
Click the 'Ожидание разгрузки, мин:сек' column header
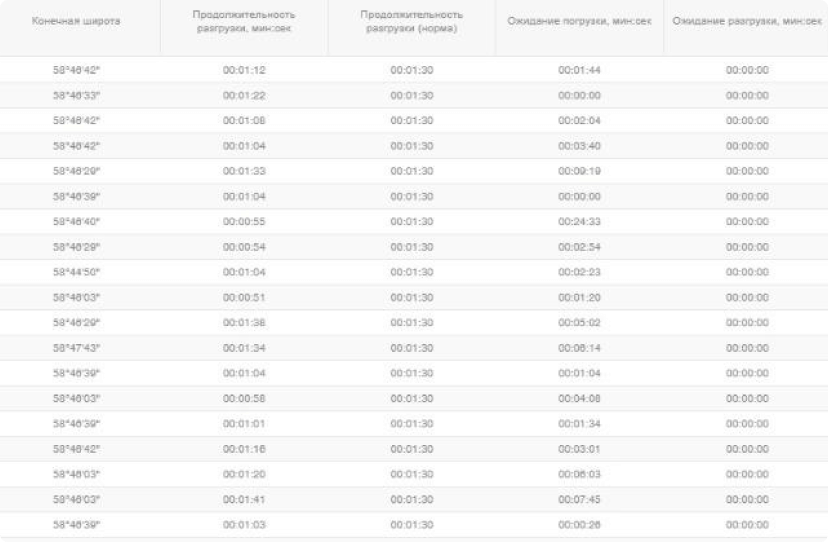pyautogui.click(x=748, y=21)
